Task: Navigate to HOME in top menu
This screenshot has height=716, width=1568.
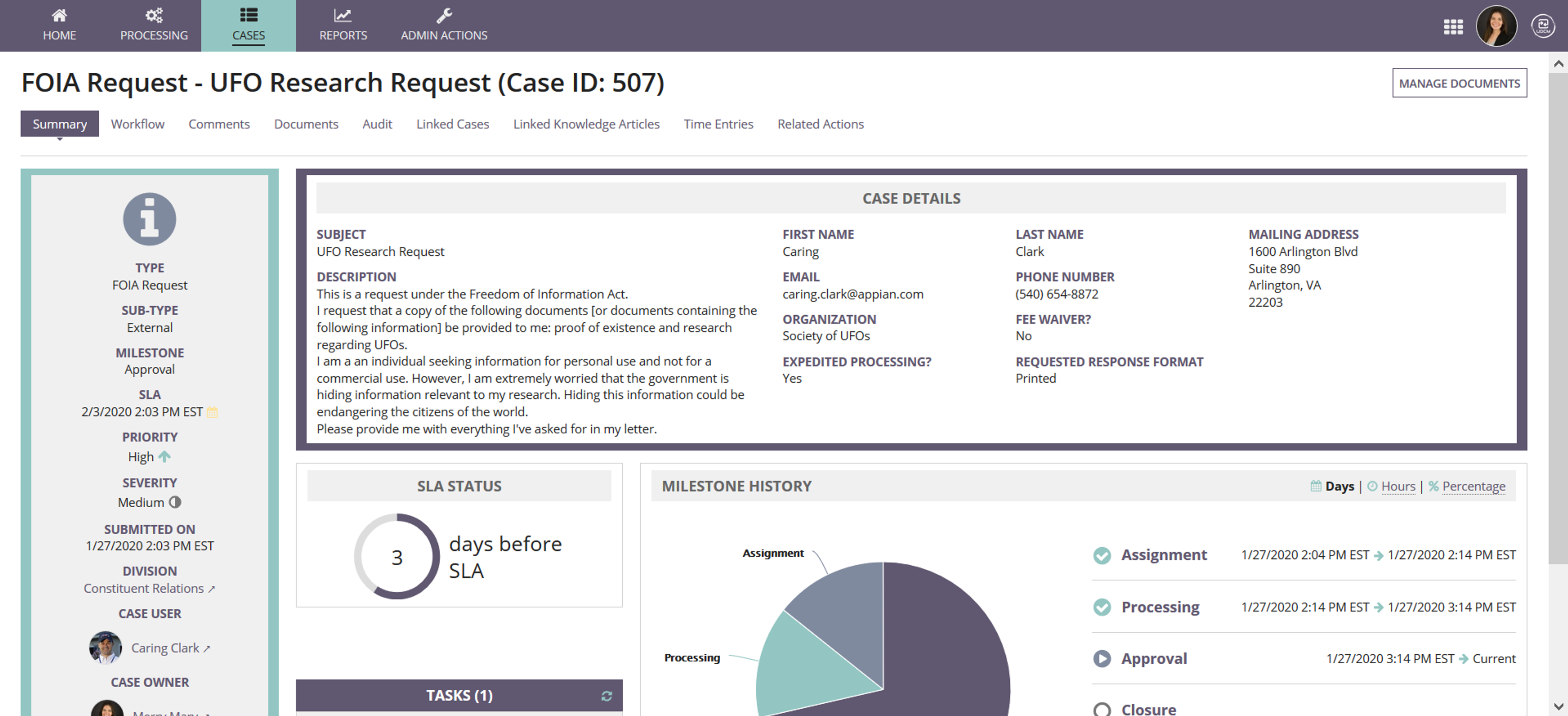Action: 59,26
